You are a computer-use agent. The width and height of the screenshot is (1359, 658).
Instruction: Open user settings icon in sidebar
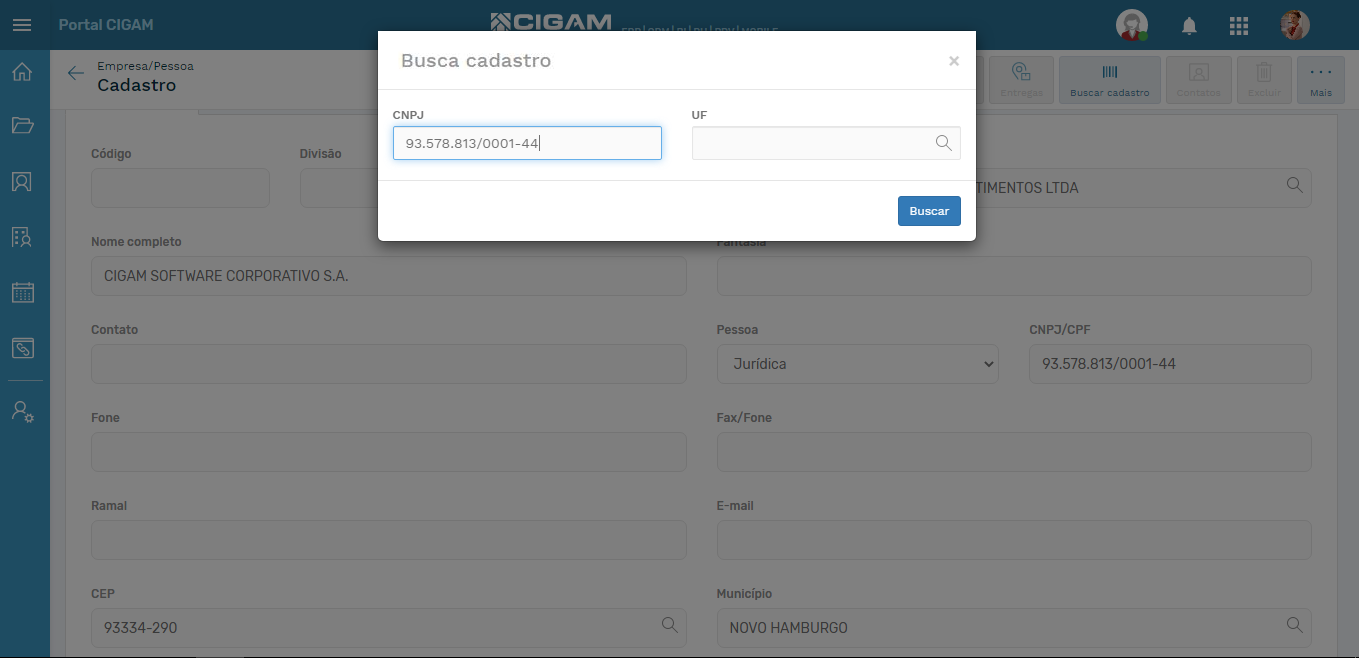22,411
